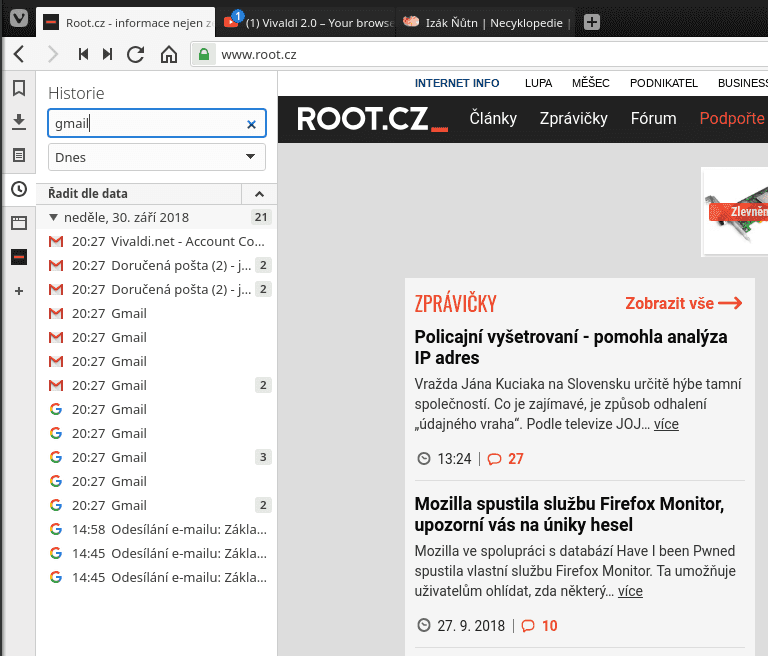This screenshot has height=656, width=768.
Task: Open the MĚŠEC link
Action: (591, 83)
